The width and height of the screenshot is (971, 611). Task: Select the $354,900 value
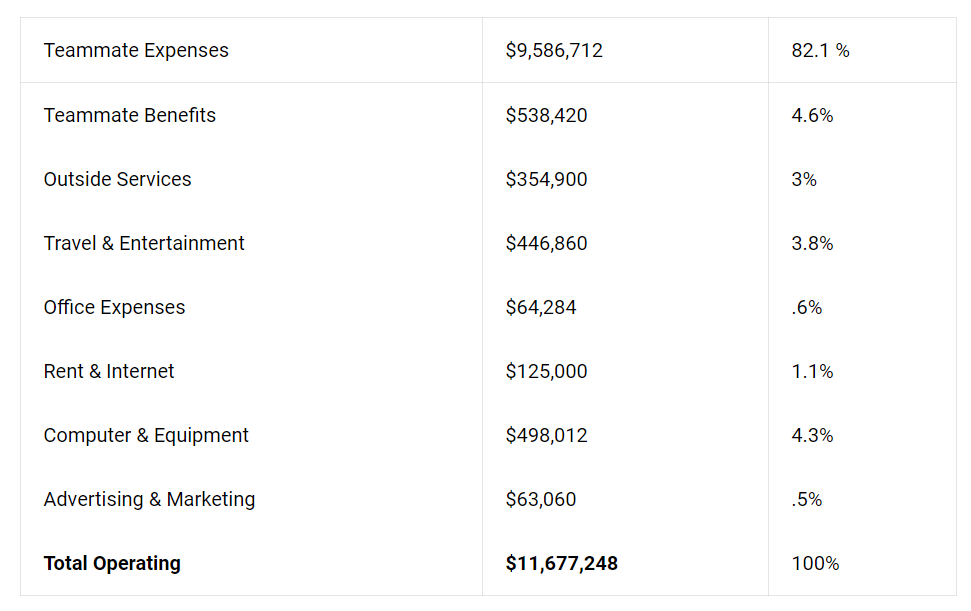(546, 179)
